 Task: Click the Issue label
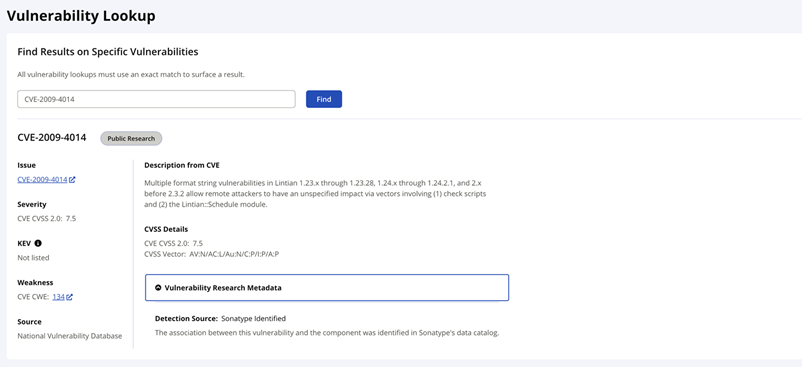(27, 165)
